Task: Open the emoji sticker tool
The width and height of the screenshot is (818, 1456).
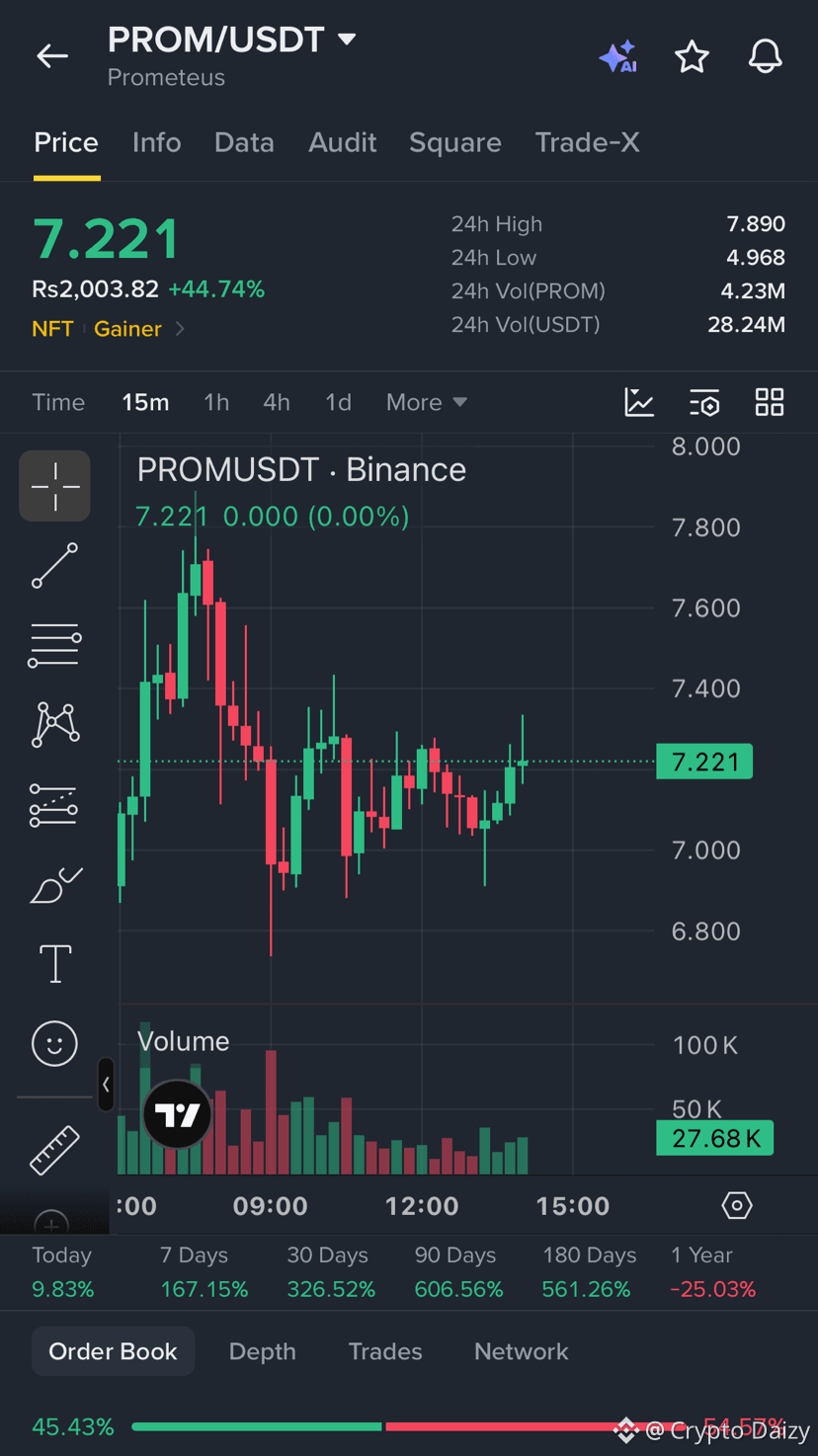Action: click(x=55, y=1044)
